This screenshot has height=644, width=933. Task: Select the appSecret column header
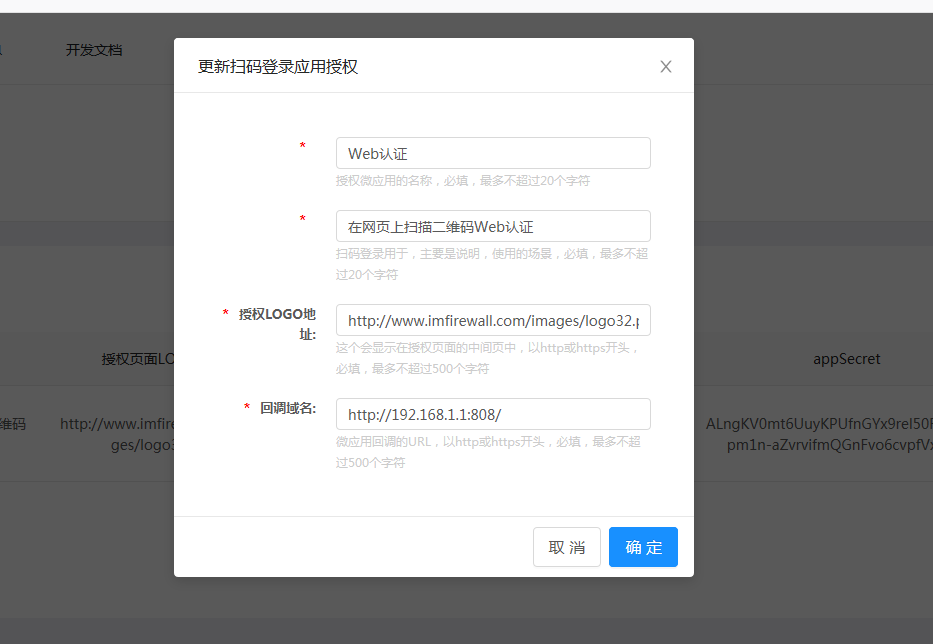(x=846, y=358)
